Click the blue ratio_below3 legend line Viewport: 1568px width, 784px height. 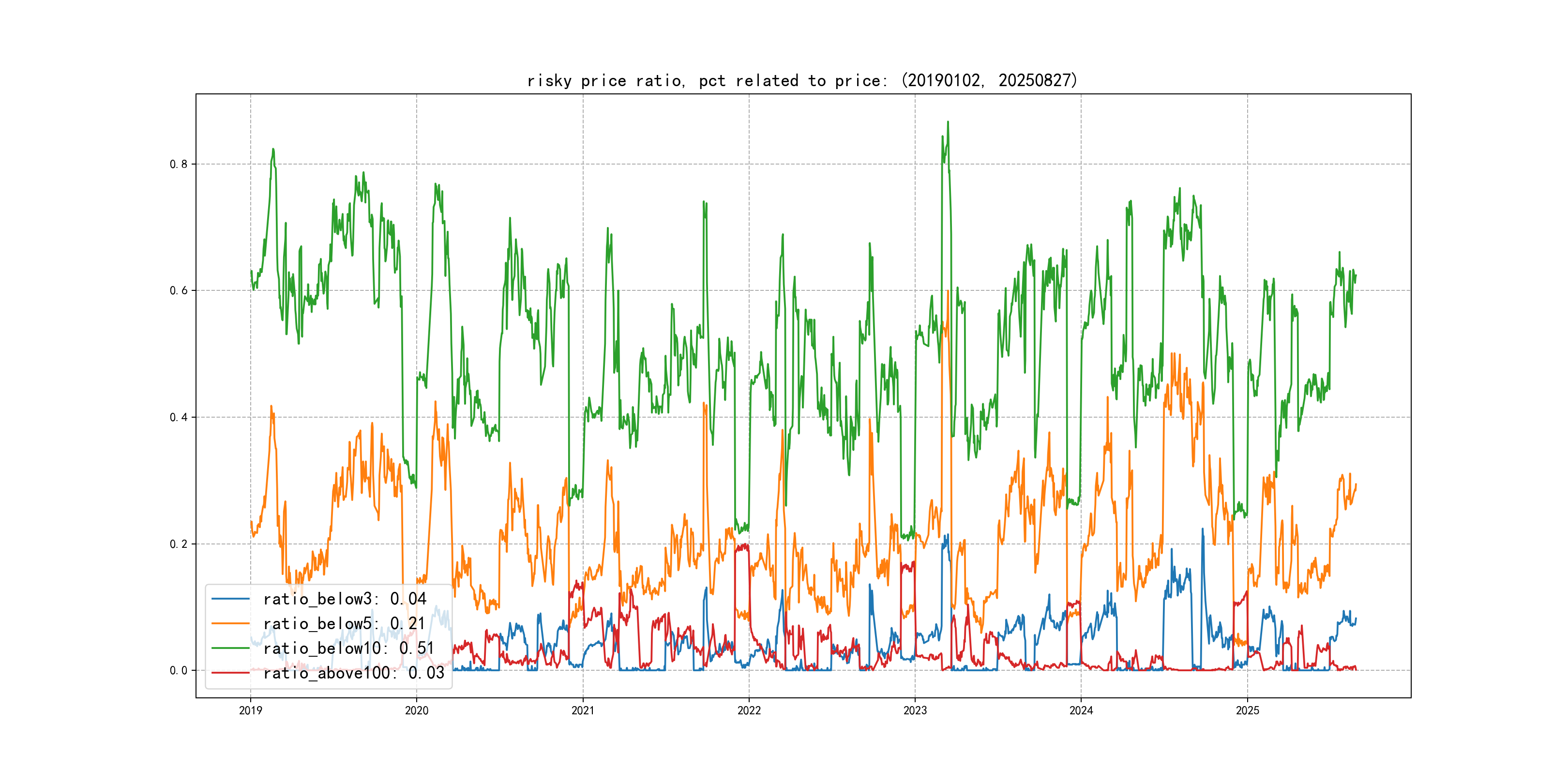[x=230, y=599]
